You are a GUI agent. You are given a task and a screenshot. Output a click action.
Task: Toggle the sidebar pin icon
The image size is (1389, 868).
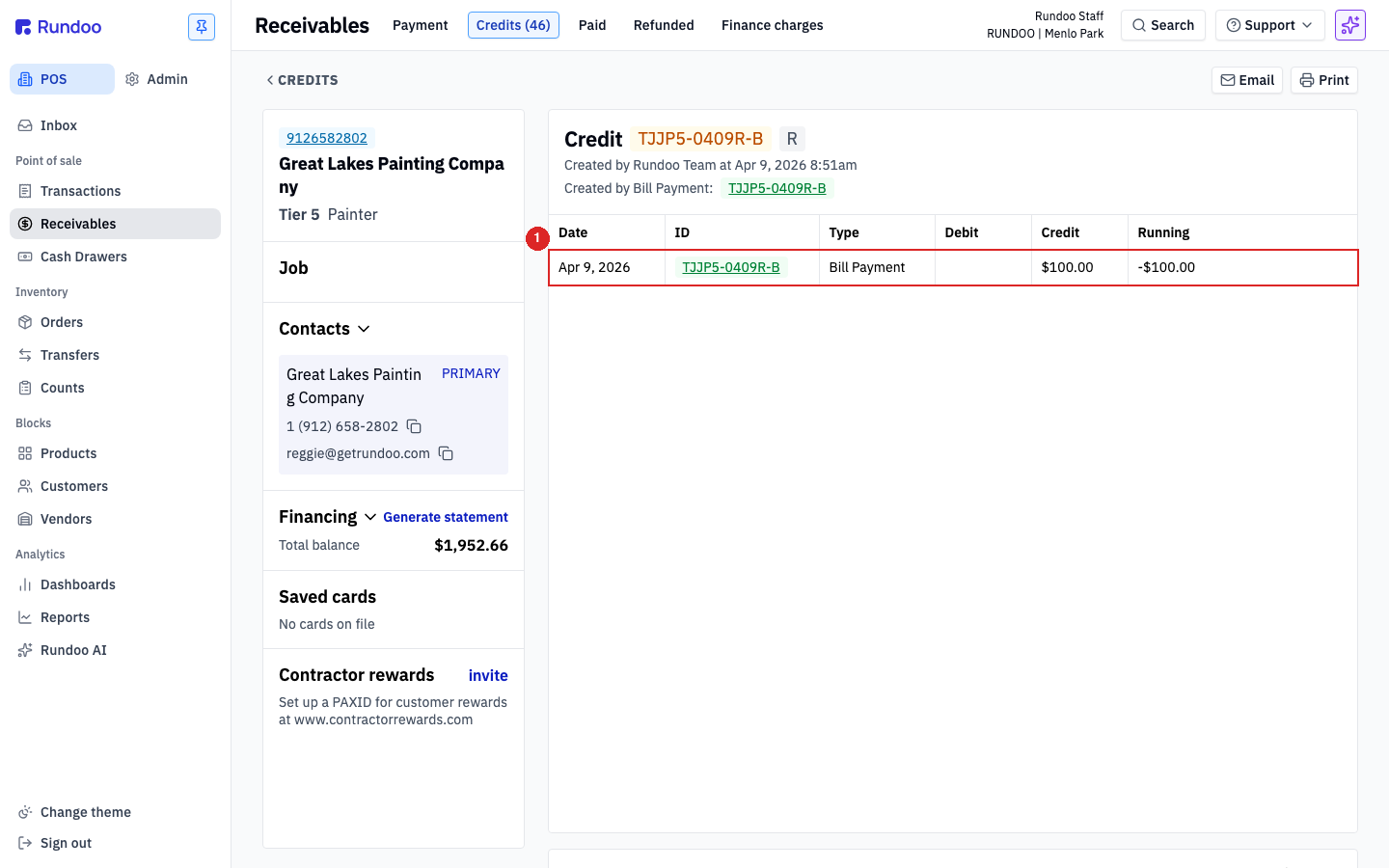(202, 27)
